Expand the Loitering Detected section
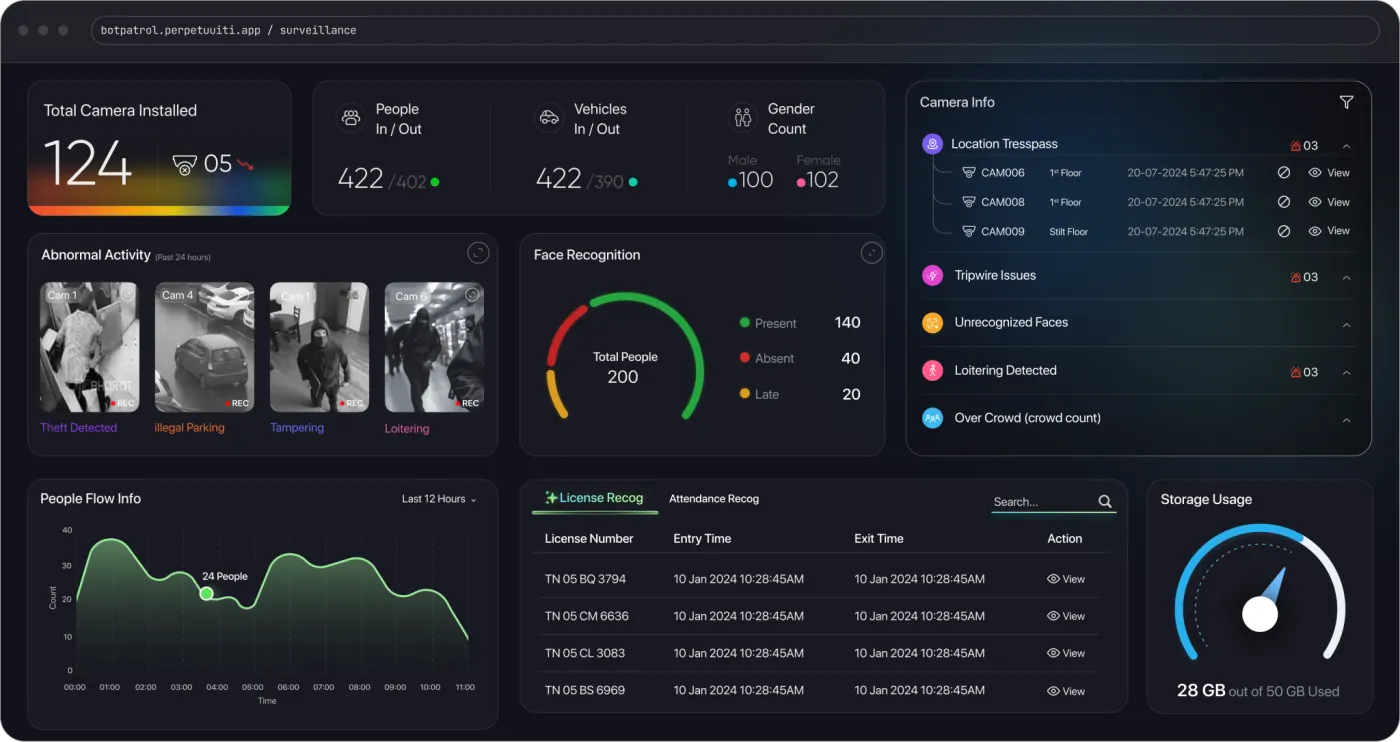Screen dimensions: 1400x742 point(1346,372)
